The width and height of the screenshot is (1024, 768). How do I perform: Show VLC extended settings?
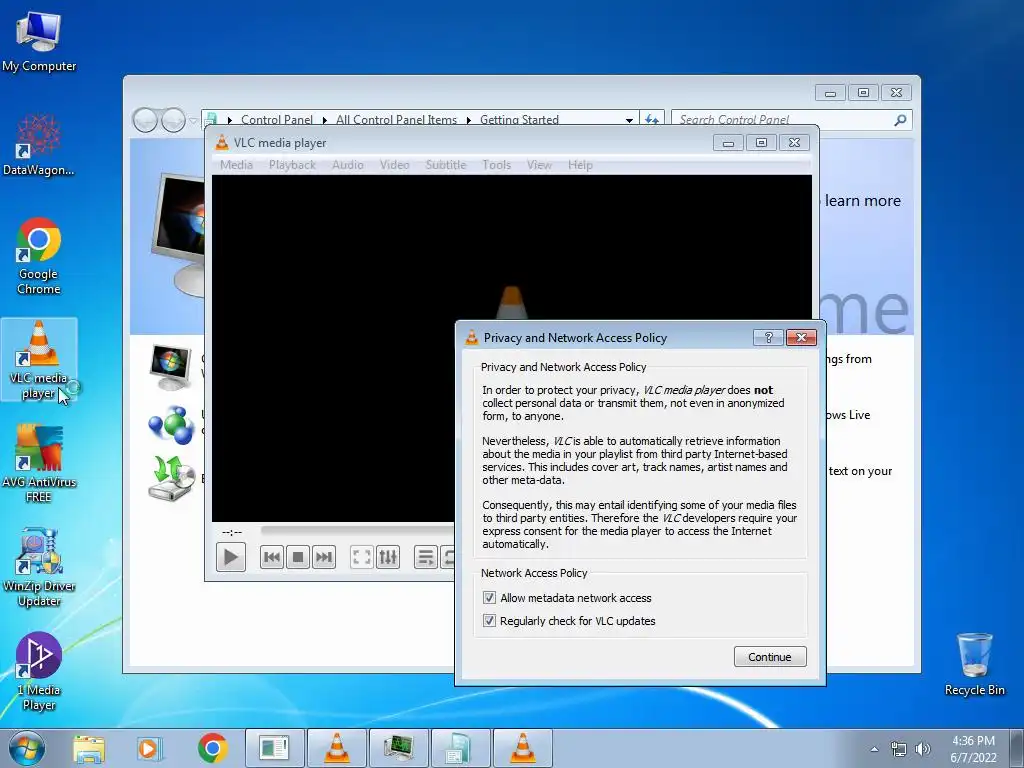388,557
